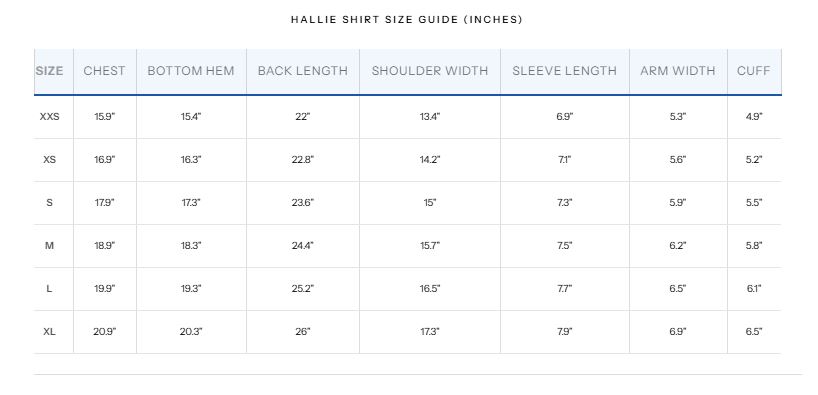
Task: Select the CUFF column header
Action: [x=753, y=71]
